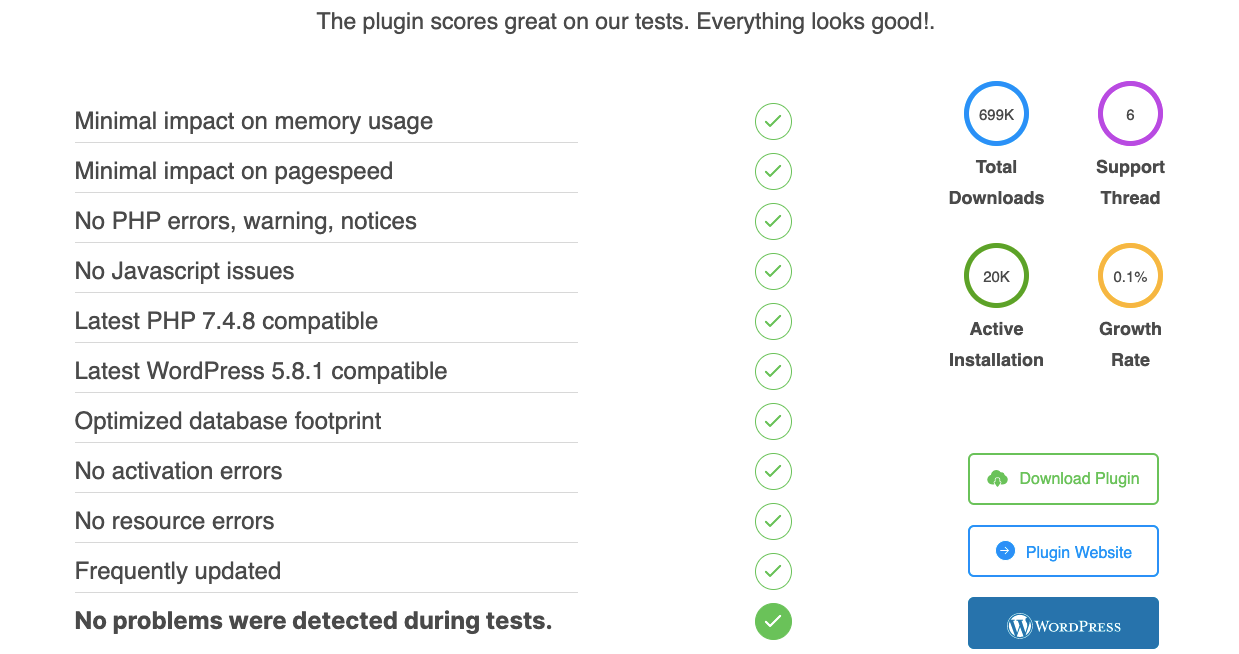Click the WordPress 5.8.1 compatible check icon
This screenshot has height=654, width=1239.
point(773,371)
